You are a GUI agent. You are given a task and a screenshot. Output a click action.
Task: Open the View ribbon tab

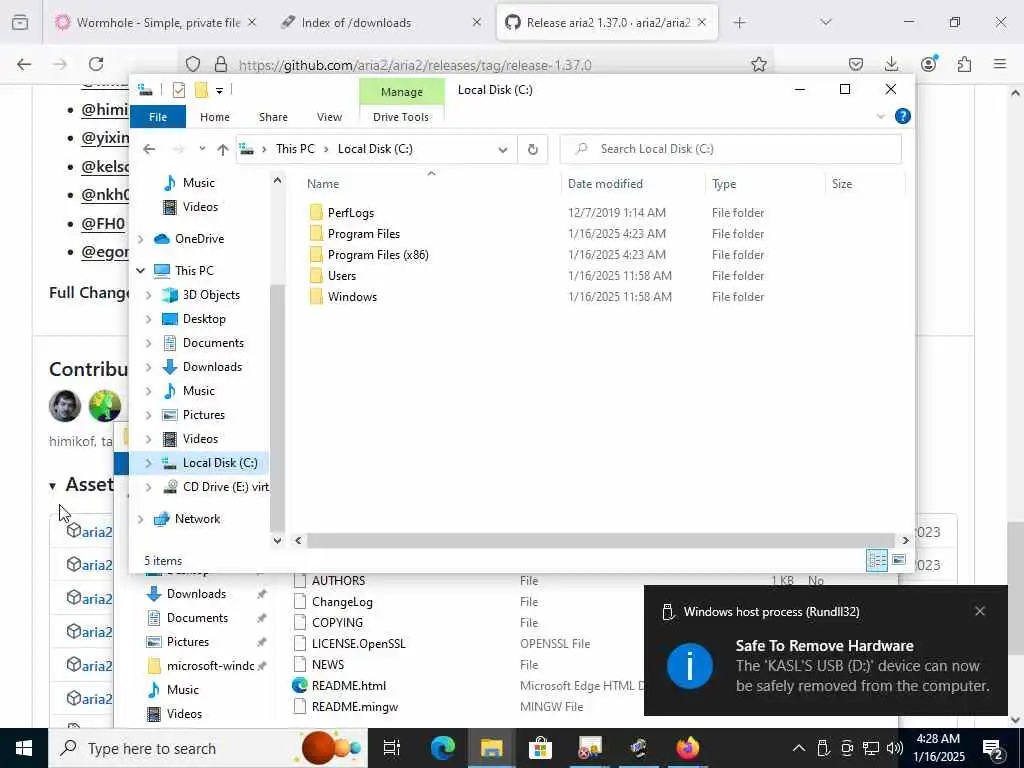tap(329, 117)
